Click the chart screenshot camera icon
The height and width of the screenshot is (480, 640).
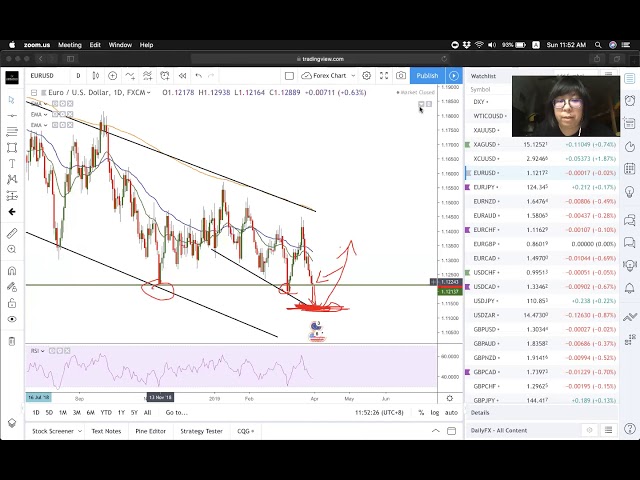pyautogui.click(x=401, y=76)
